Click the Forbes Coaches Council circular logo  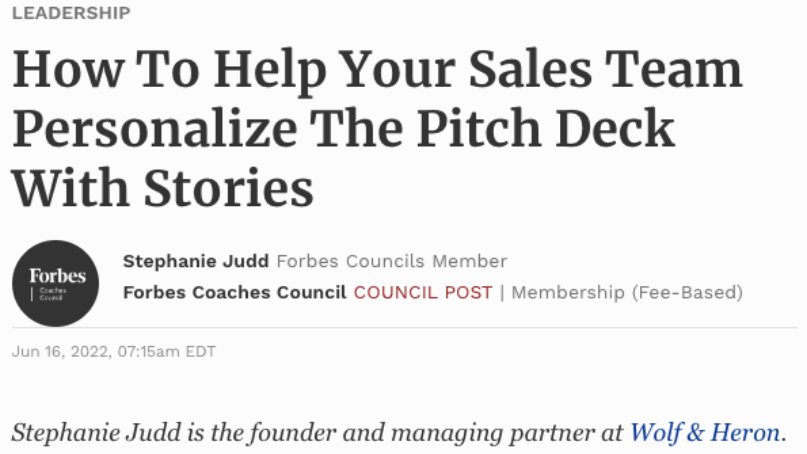coord(56,282)
